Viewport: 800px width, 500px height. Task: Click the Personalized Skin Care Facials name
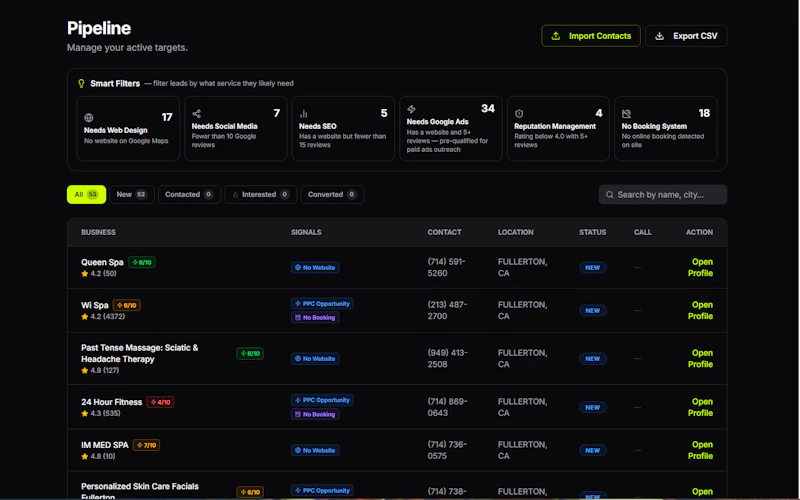[139, 491]
